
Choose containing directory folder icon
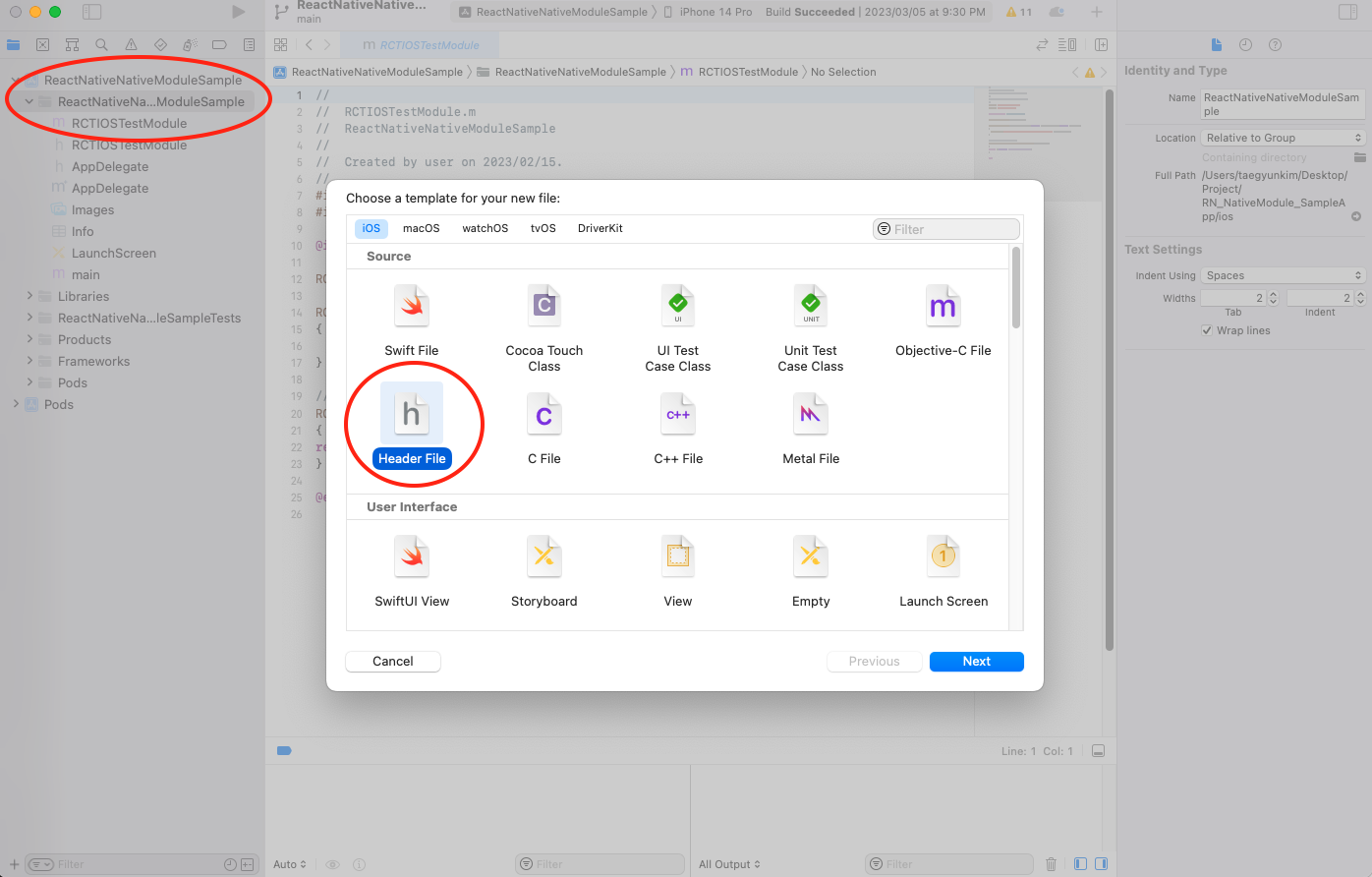pyautogui.click(x=1360, y=157)
